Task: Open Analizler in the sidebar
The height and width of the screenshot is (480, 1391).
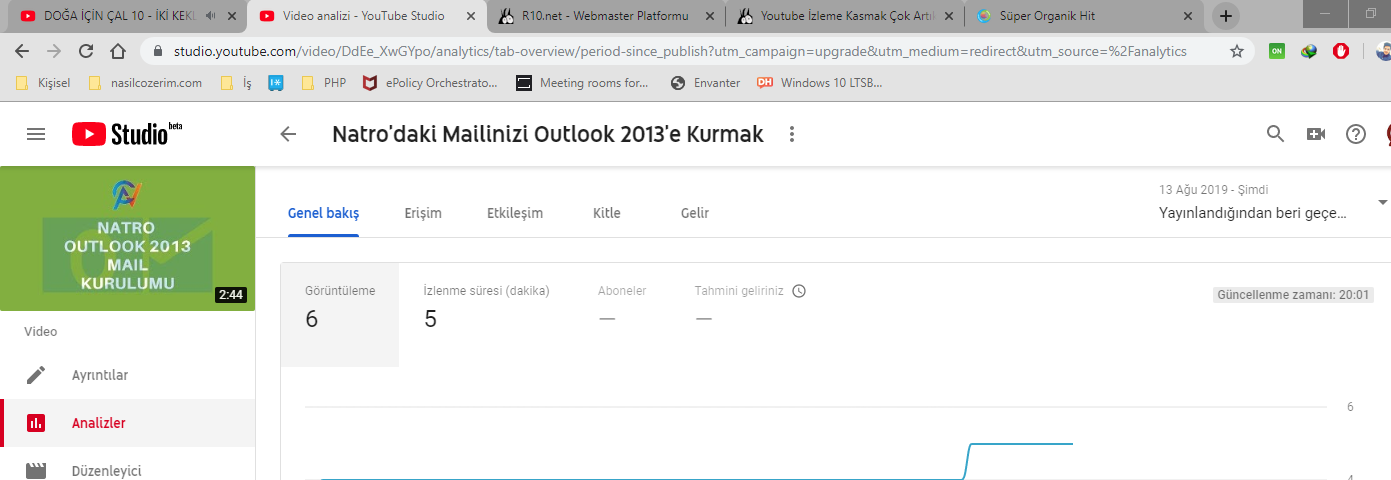Action: coord(127,423)
